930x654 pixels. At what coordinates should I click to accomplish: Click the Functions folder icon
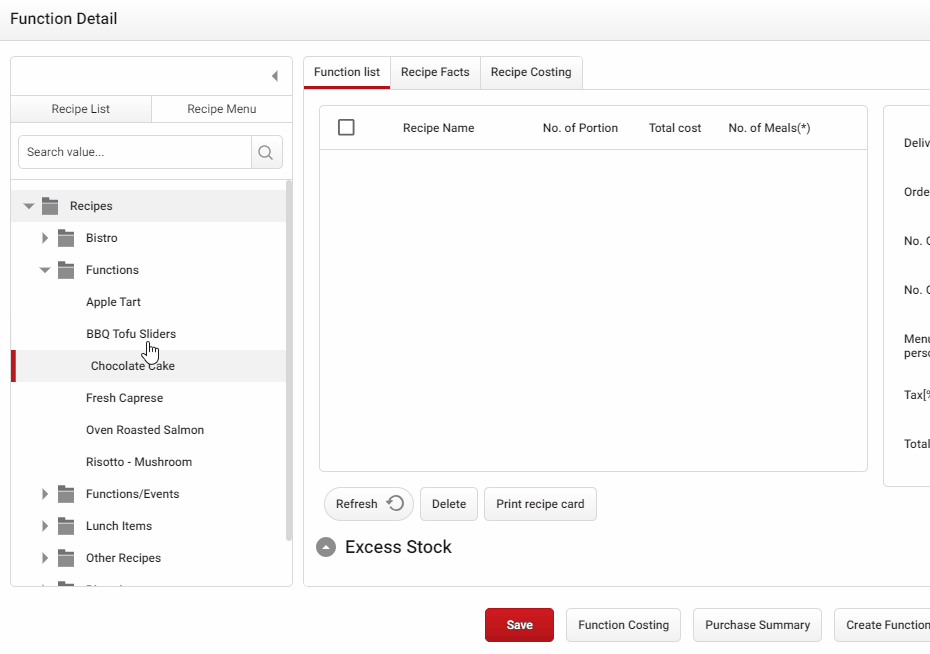point(66,270)
